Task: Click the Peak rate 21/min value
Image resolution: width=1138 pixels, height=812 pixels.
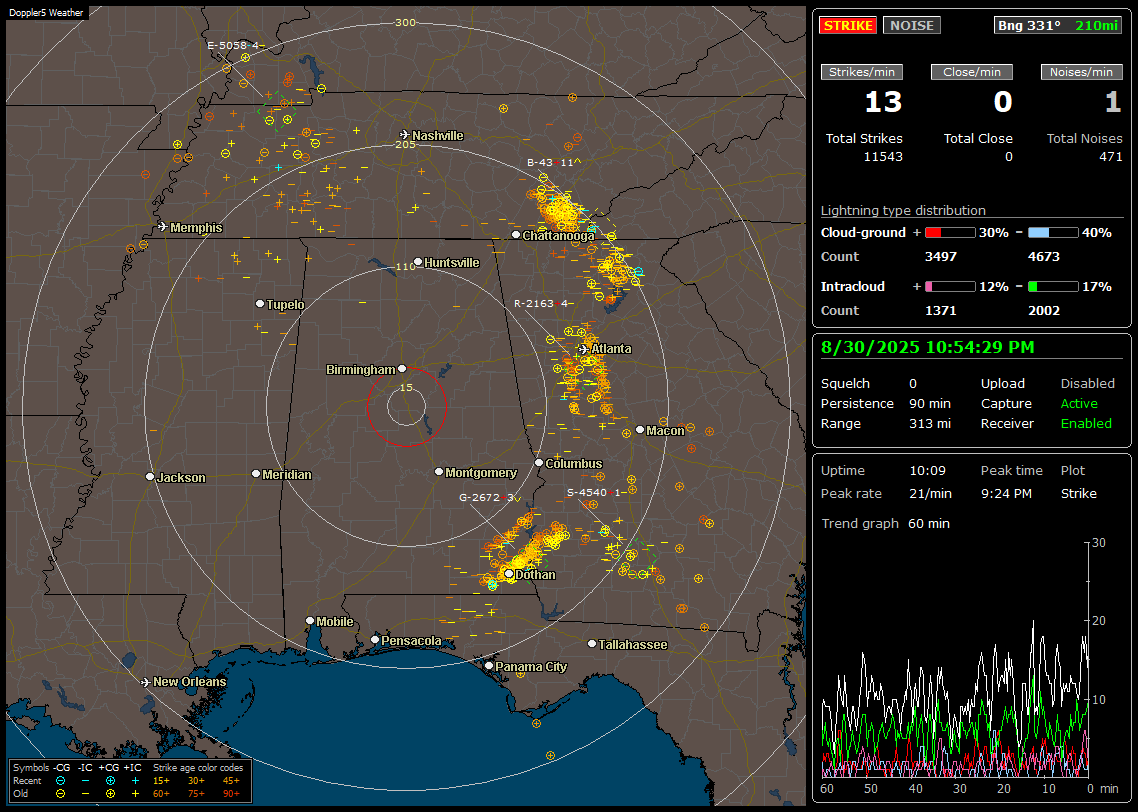Action: pyautogui.click(x=932, y=493)
